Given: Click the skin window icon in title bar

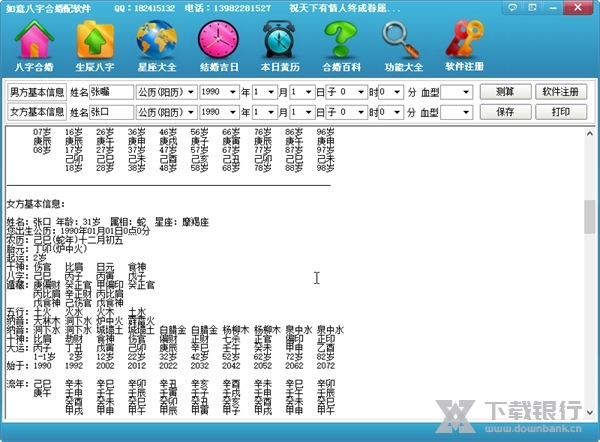Looking at the screenshot, I should (532, 7).
